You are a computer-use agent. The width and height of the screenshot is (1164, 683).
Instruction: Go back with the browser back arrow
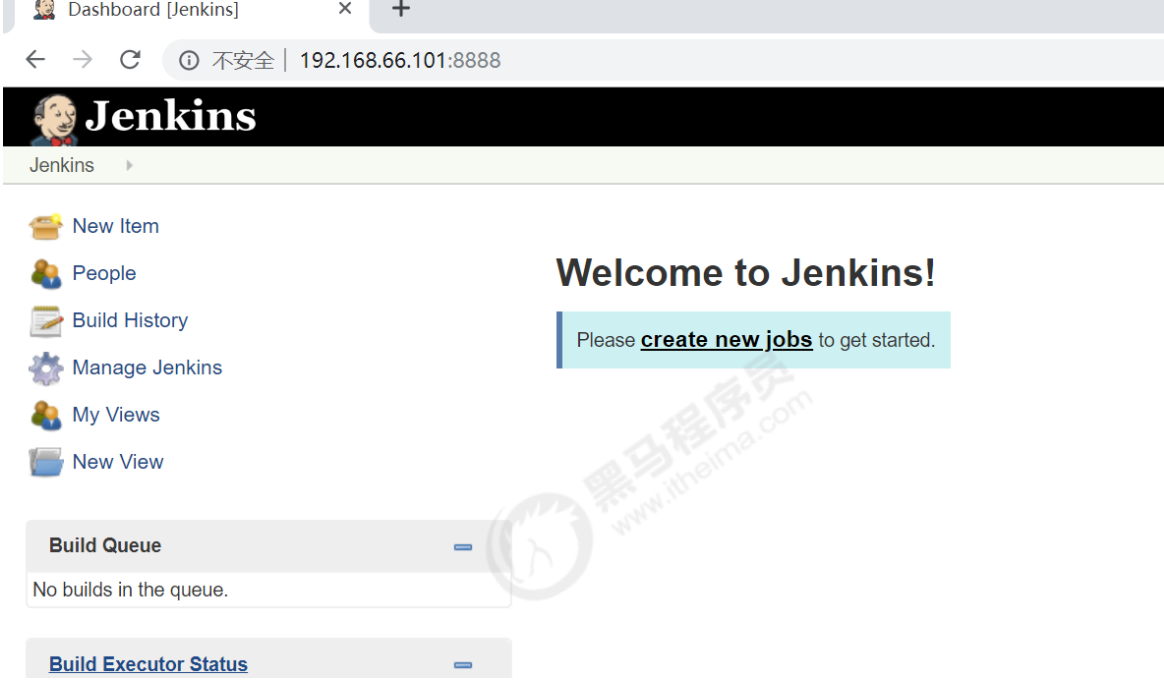(x=35, y=59)
